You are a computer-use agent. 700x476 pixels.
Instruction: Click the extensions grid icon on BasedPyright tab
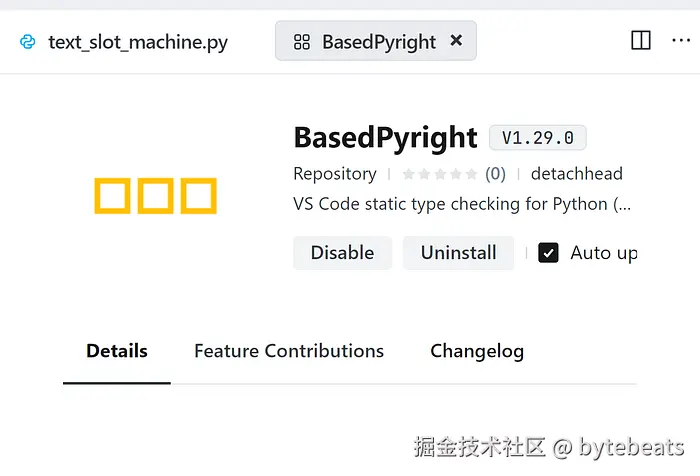pyautogui.click(x=302, y=42)
